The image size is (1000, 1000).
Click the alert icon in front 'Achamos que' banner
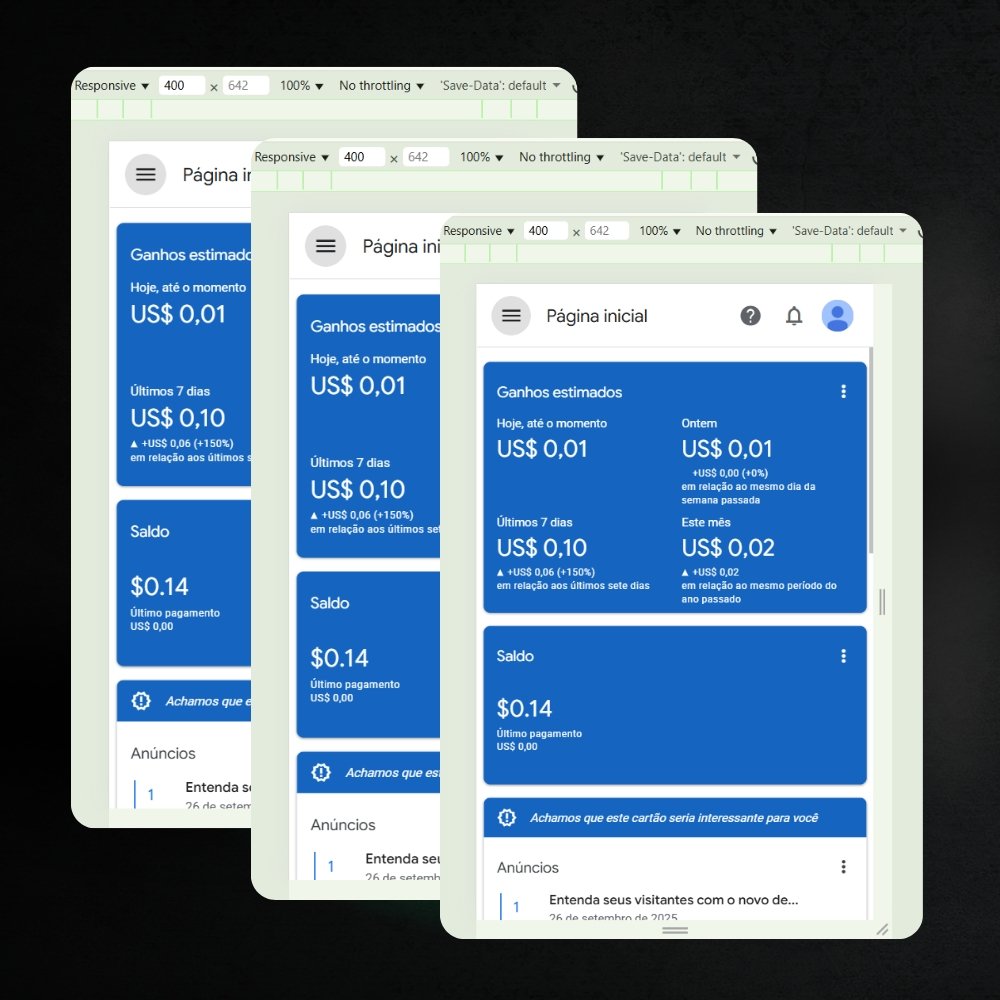click(507, 818)
